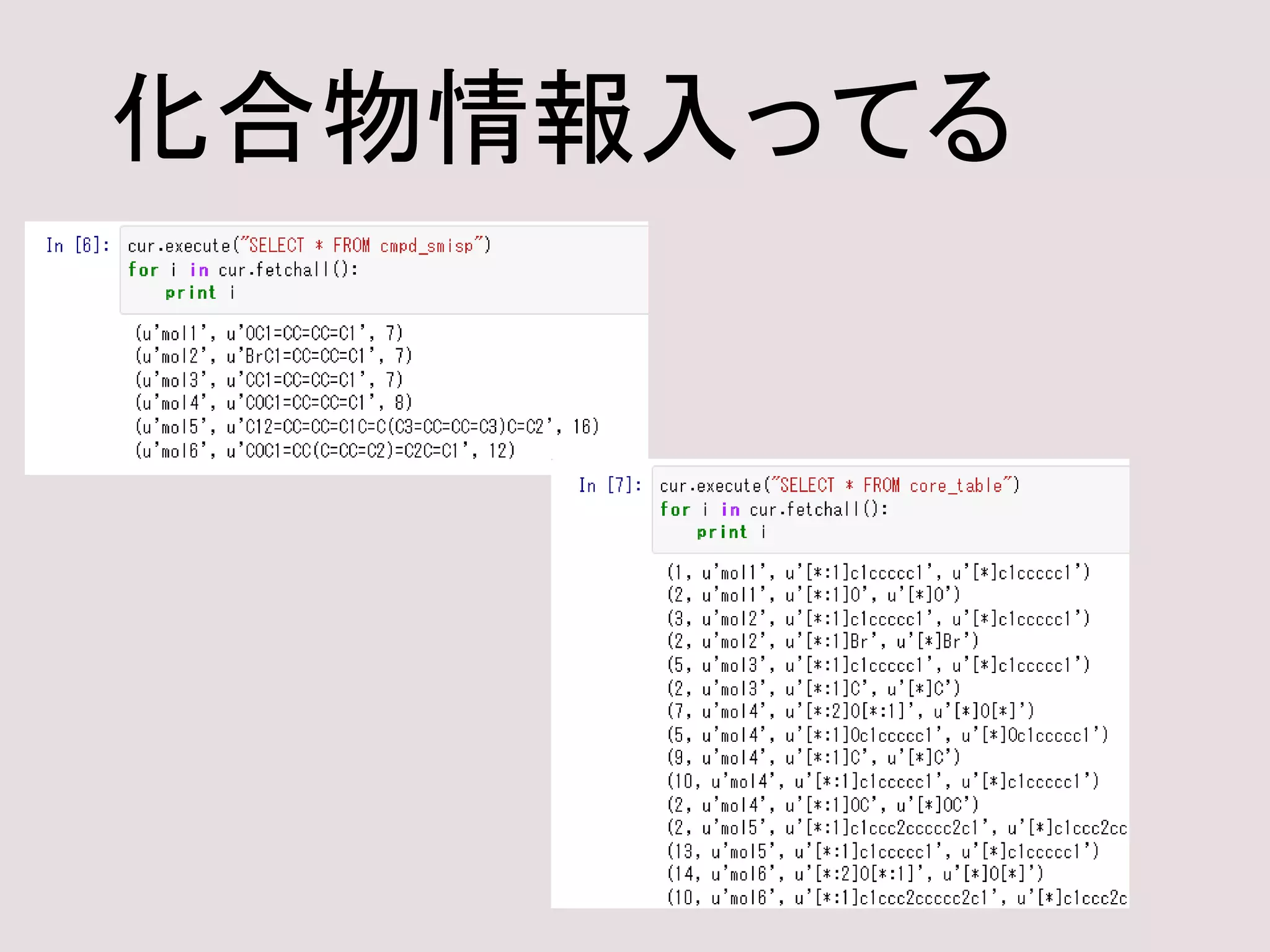
Task: Click core_table row mol4 [*:1]OC
Action: click(x=823, y=805)
